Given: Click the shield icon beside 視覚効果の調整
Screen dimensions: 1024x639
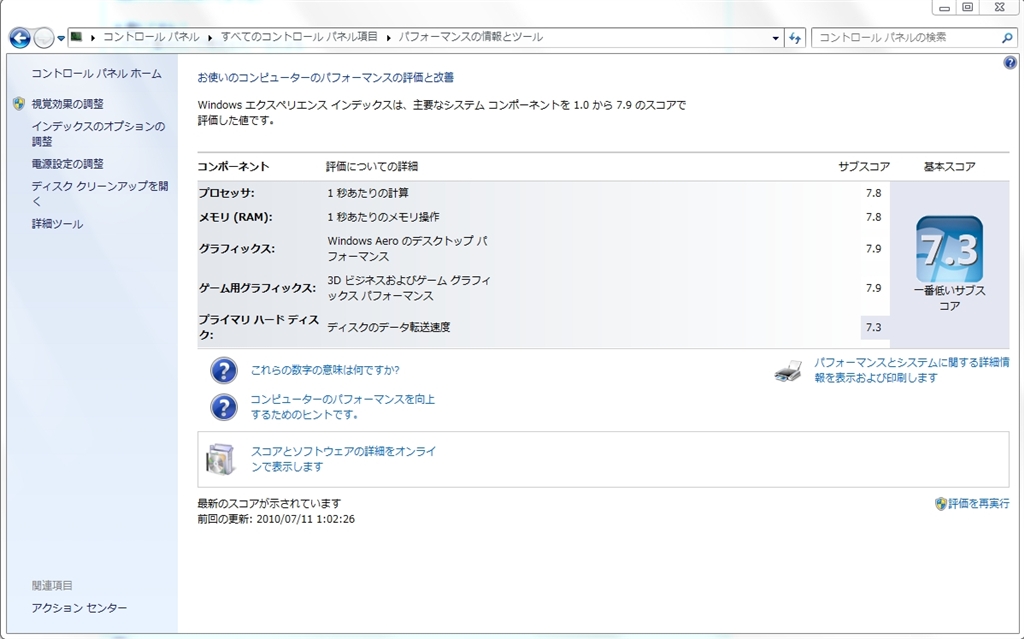Looking at the screenshot, I should [19, 104].
